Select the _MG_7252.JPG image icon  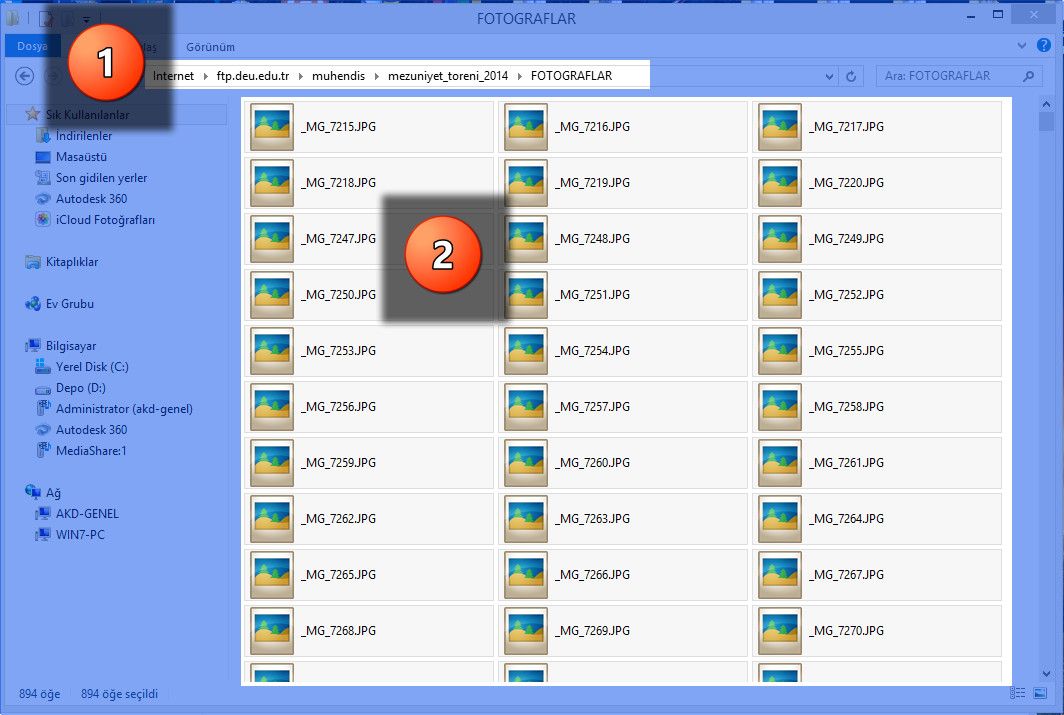click(780, 294)
